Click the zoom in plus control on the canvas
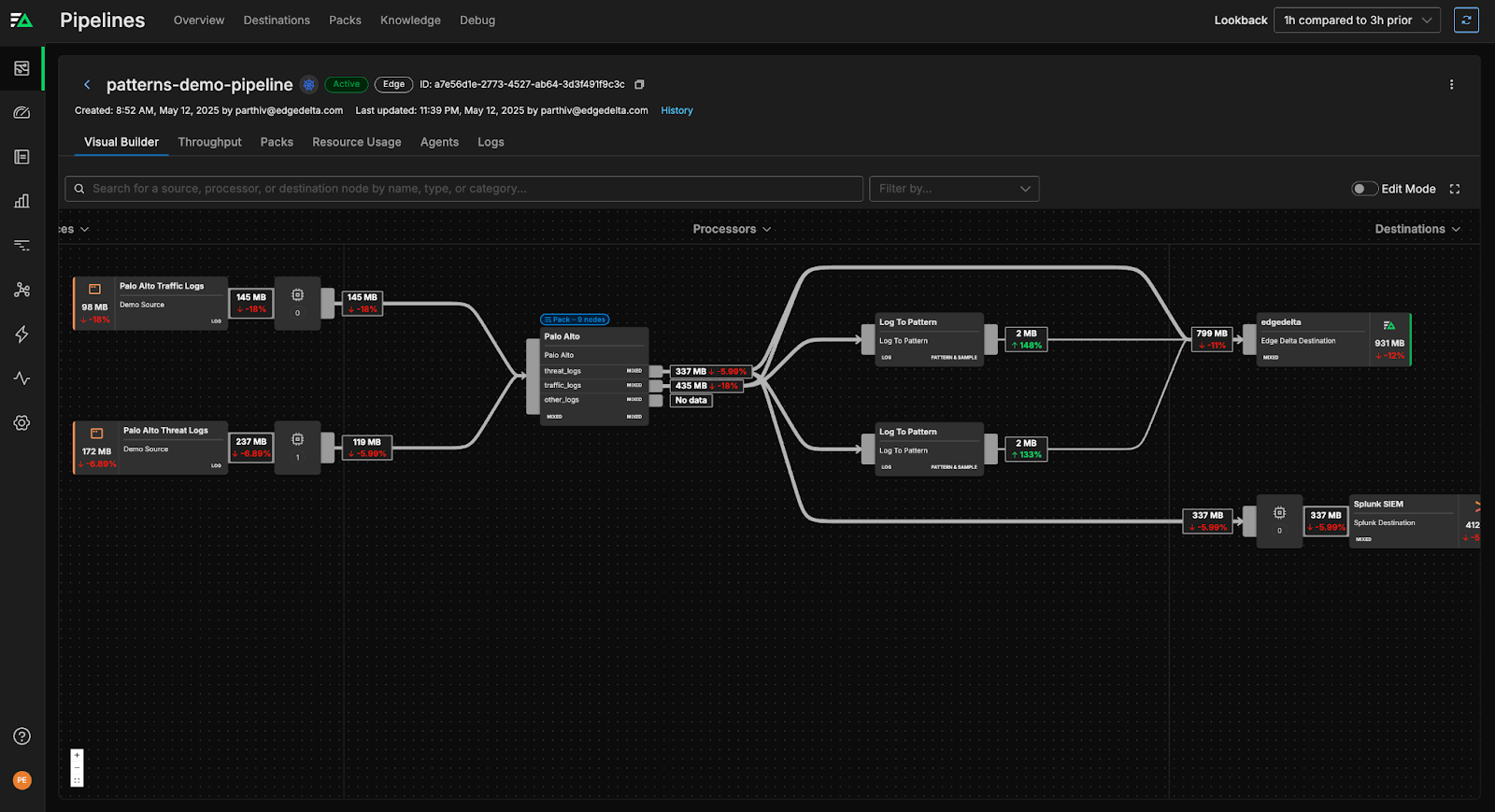Viewport: 1495px width, 812px height. pos(77,755)
